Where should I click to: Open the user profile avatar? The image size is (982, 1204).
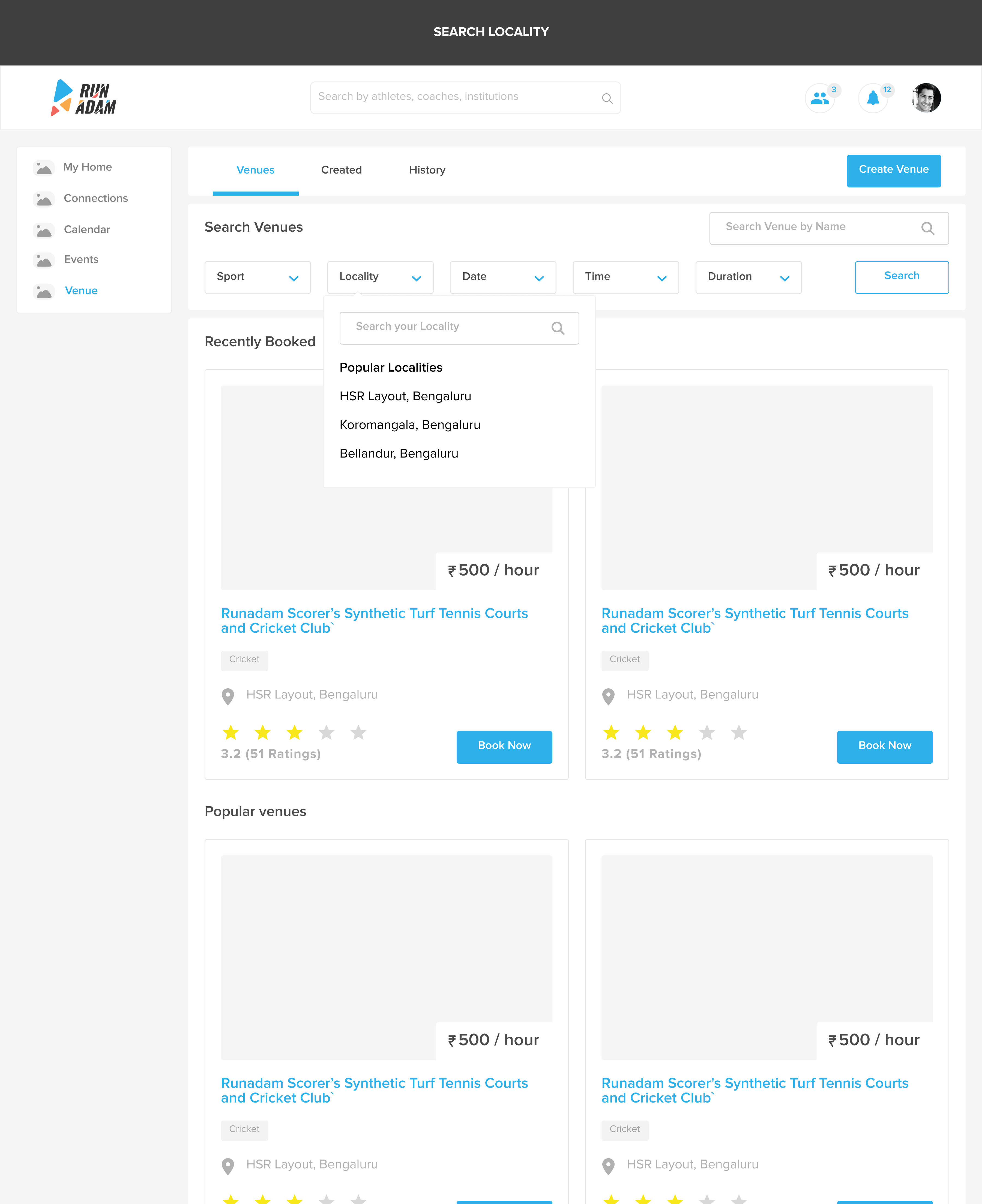click(926, 98)
